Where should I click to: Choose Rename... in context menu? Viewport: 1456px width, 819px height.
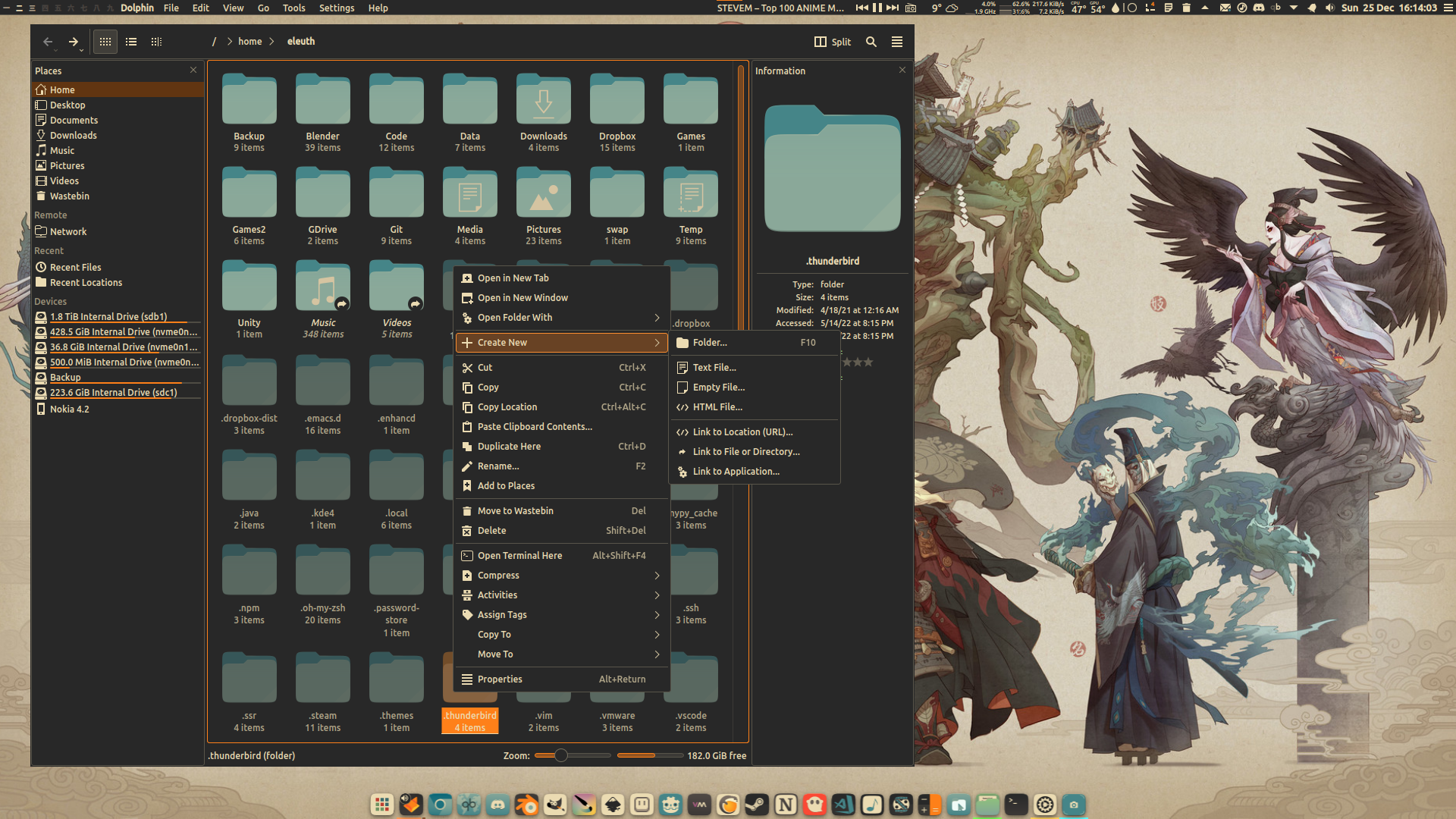click(x=561, y=466)
